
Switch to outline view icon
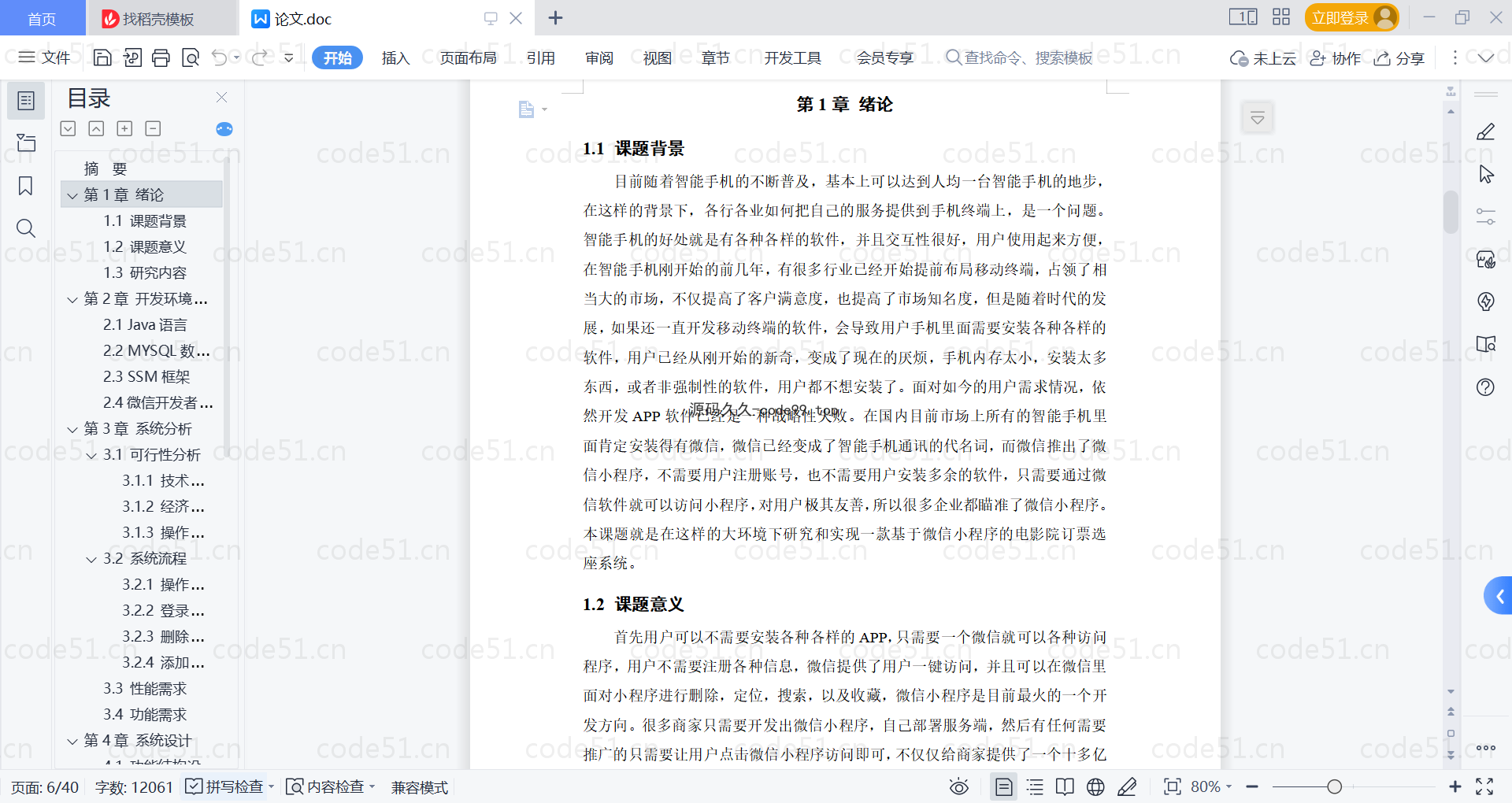[1035, 786]
